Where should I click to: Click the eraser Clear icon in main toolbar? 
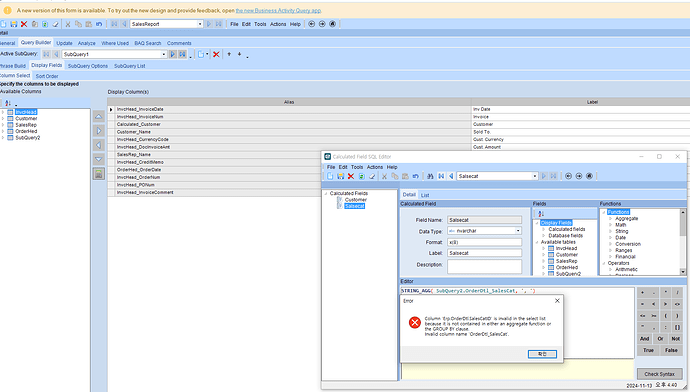pyautogui.click(x=55, y=24)
